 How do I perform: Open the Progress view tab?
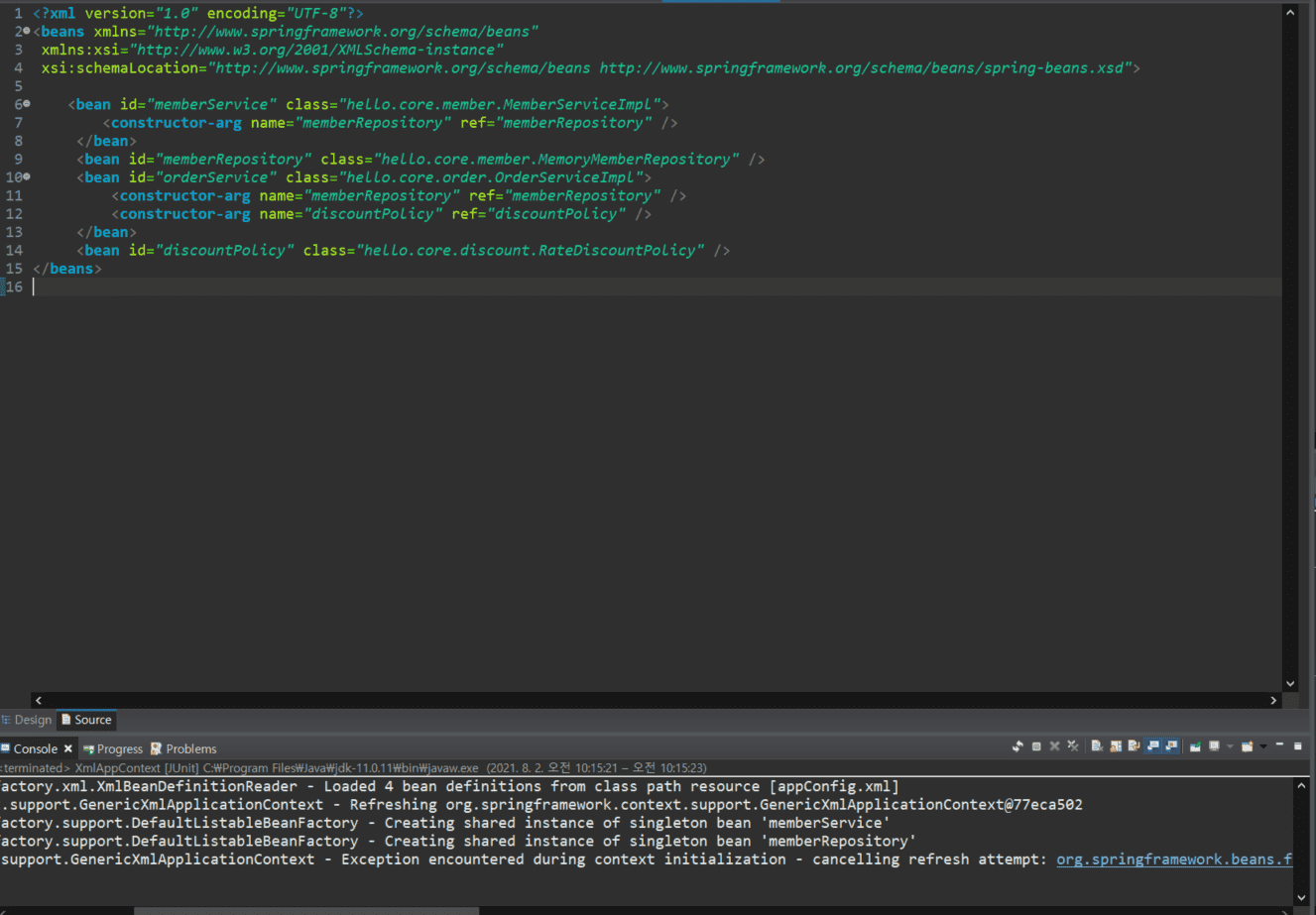click(113, 748)
